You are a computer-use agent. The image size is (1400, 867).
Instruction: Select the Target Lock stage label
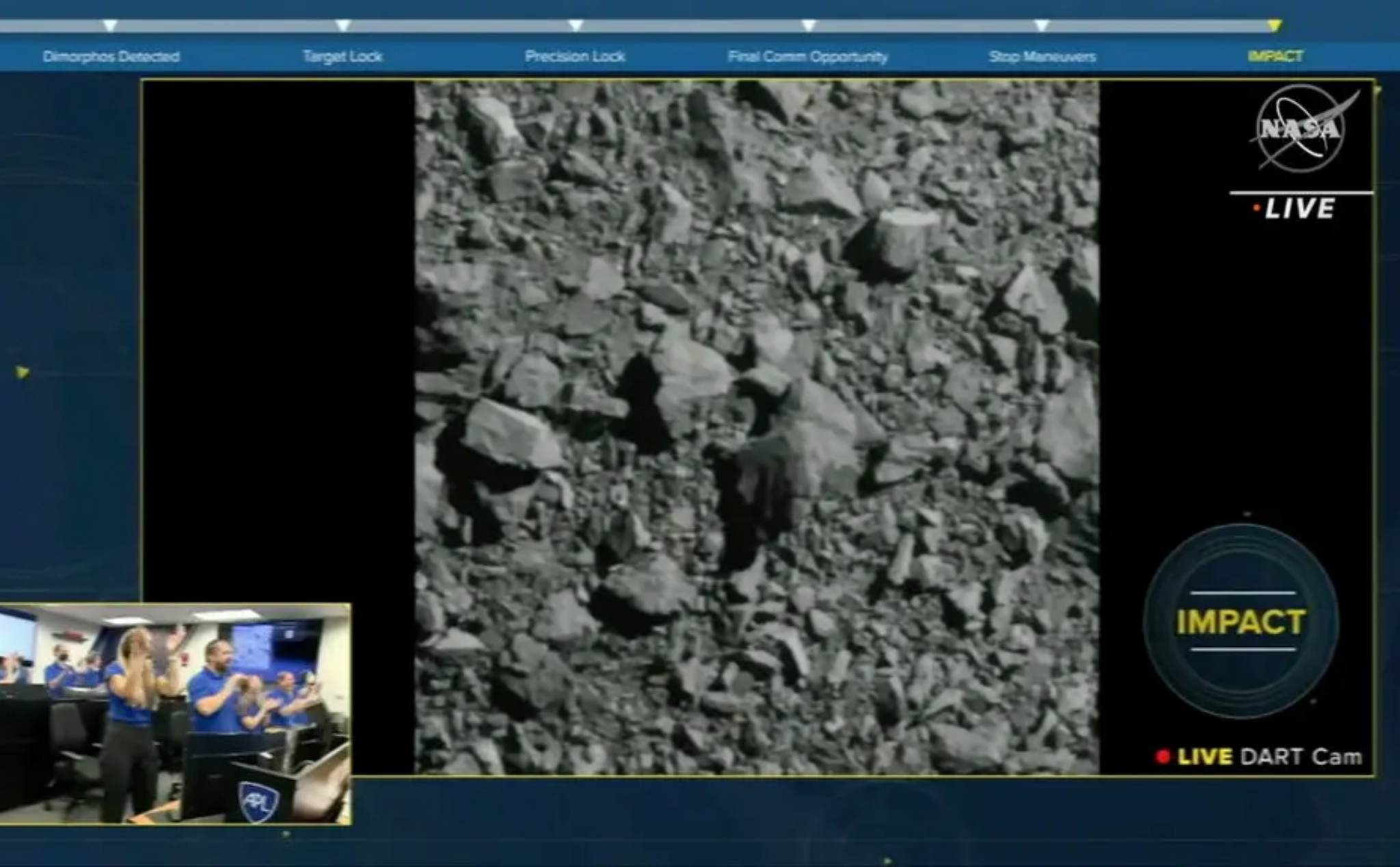click(x=342, y=57)
